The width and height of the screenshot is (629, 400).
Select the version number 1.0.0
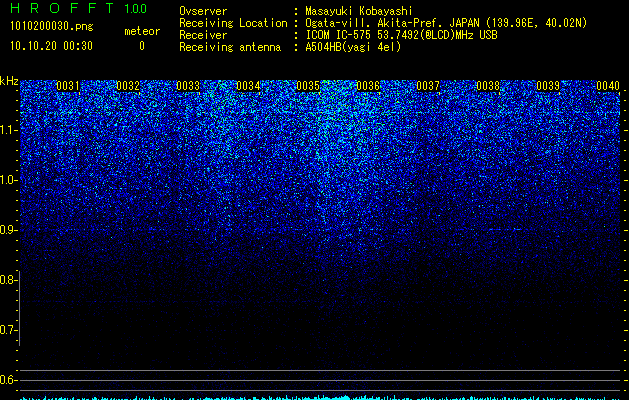(x=136, y=8)
